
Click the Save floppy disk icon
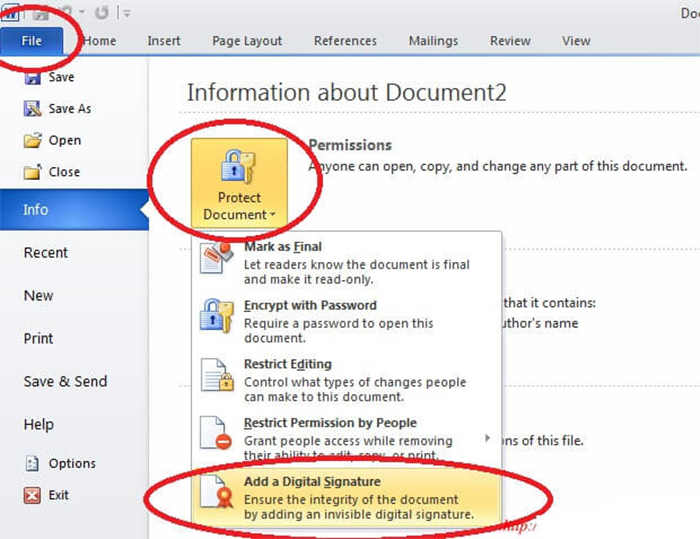click(x=32, y=78)
